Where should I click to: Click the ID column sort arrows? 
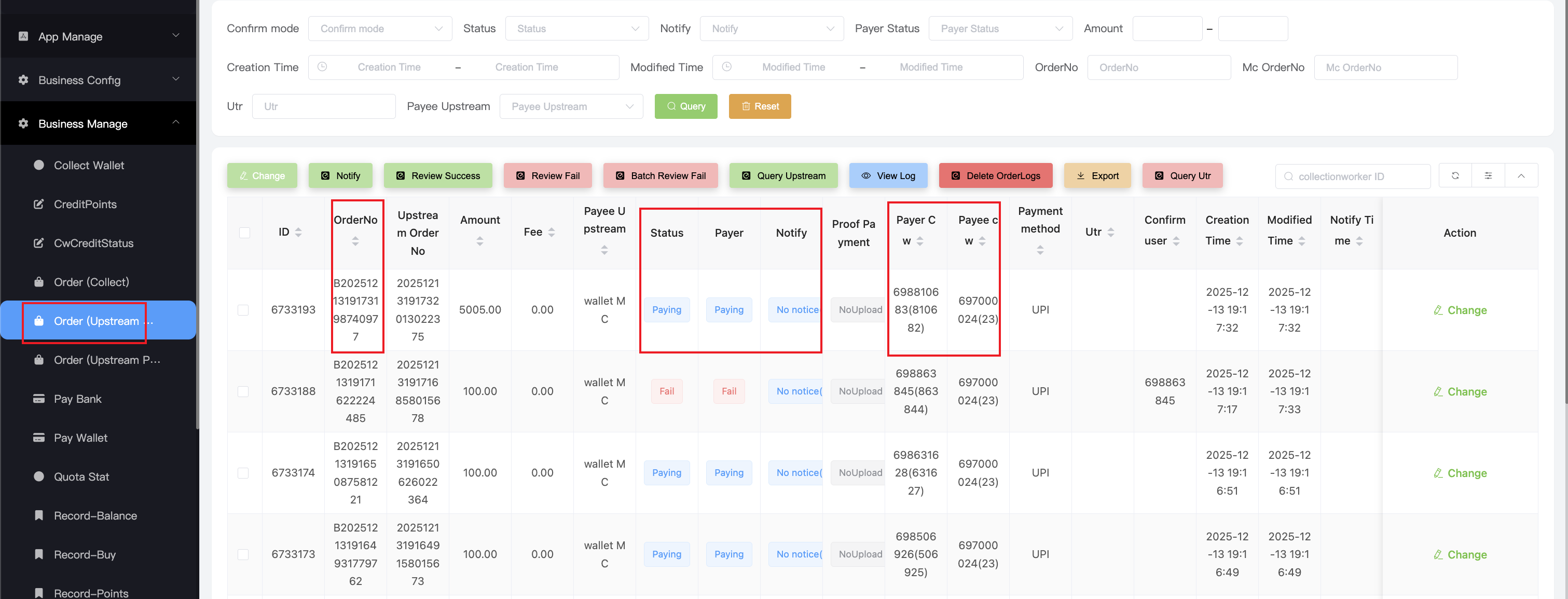(x=298, y=233)
